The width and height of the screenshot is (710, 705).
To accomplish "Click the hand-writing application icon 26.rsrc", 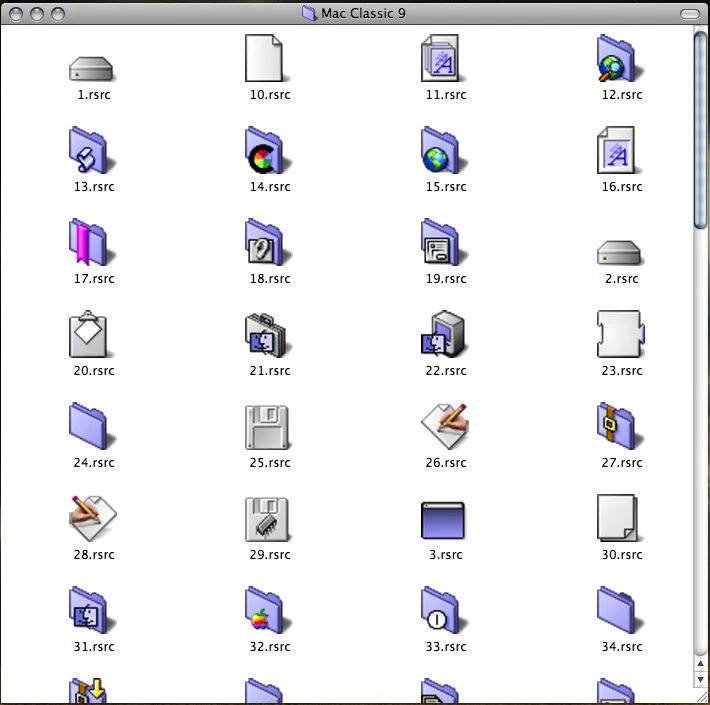I will [x=444, y=426].
